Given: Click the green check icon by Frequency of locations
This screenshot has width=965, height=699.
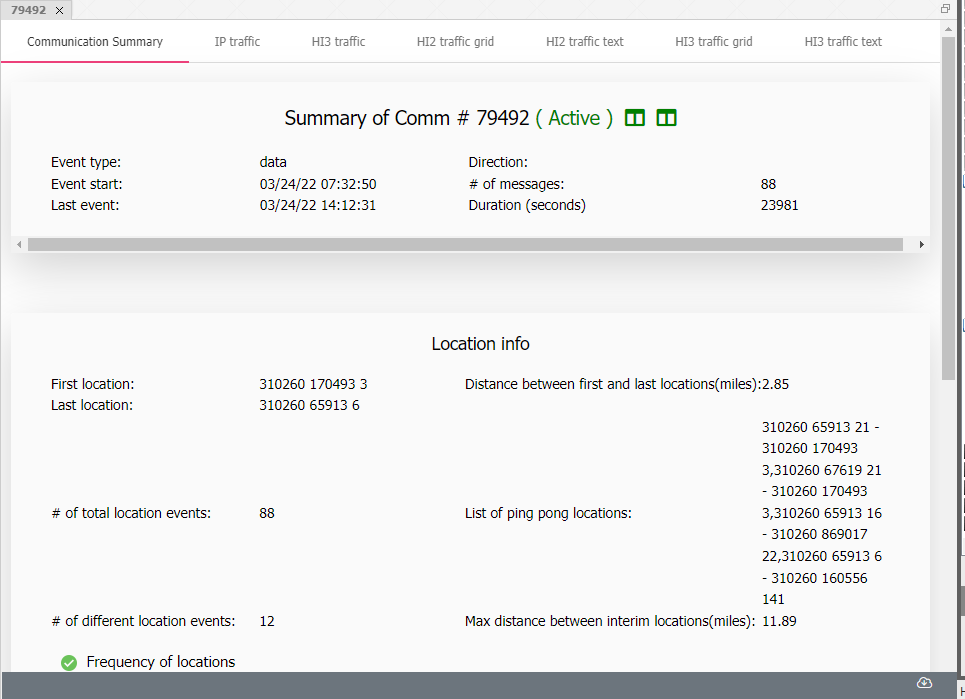Looking at the screenshot, I should pos(69,662).
